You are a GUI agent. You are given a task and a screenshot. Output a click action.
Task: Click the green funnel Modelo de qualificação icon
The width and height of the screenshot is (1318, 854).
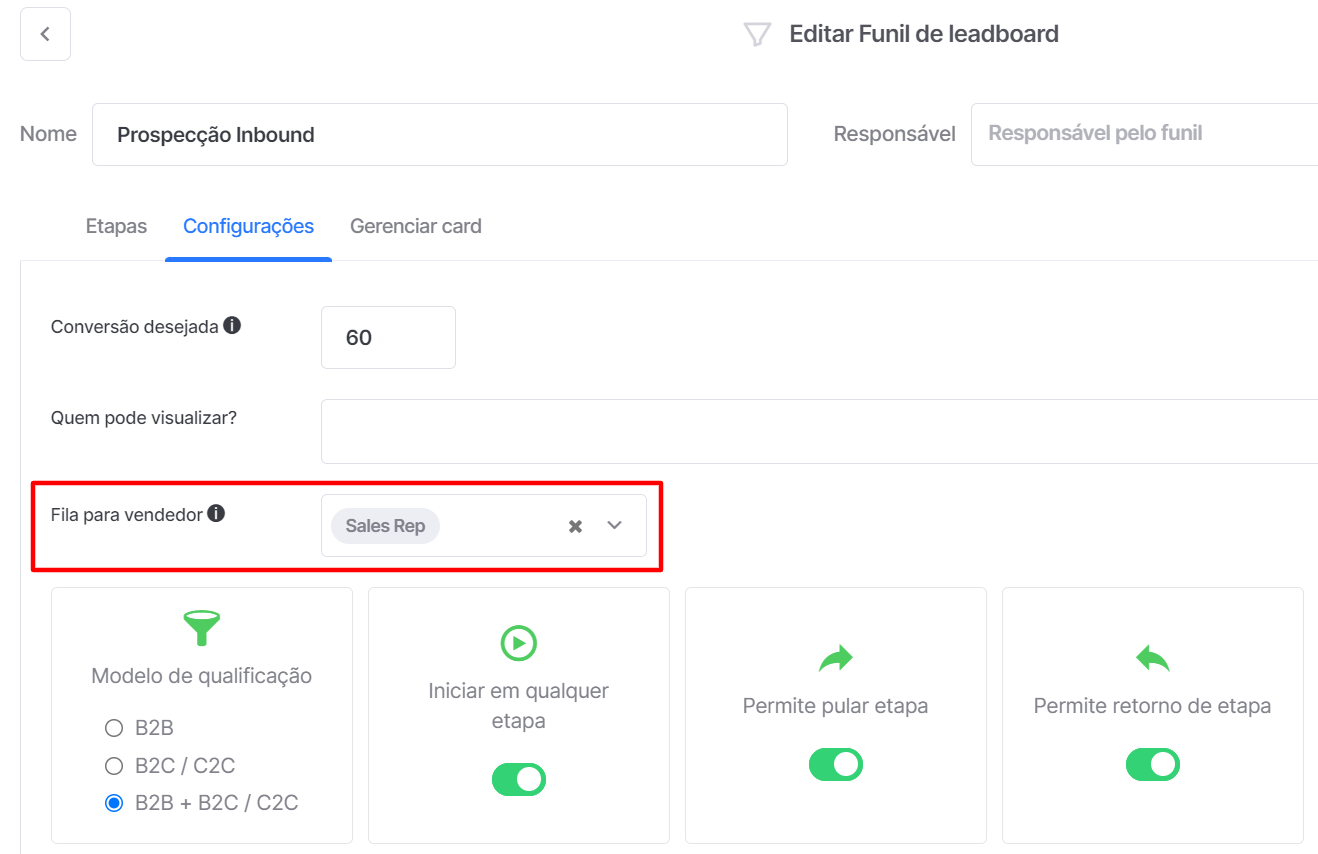pos(202,628)
